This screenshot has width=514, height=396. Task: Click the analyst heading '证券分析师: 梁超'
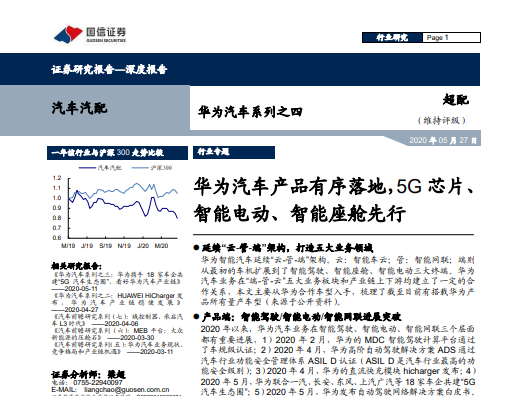pos(88,374)
